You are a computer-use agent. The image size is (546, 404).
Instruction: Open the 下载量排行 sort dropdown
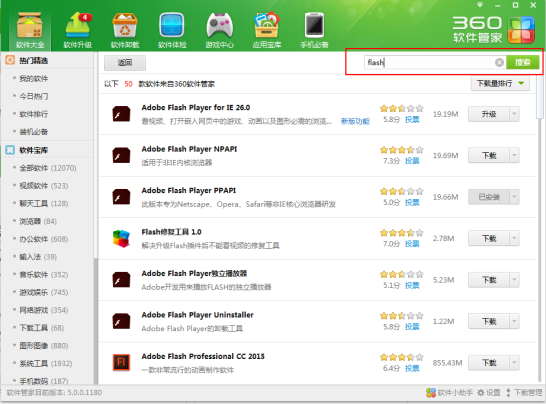[x=500, y=84]
